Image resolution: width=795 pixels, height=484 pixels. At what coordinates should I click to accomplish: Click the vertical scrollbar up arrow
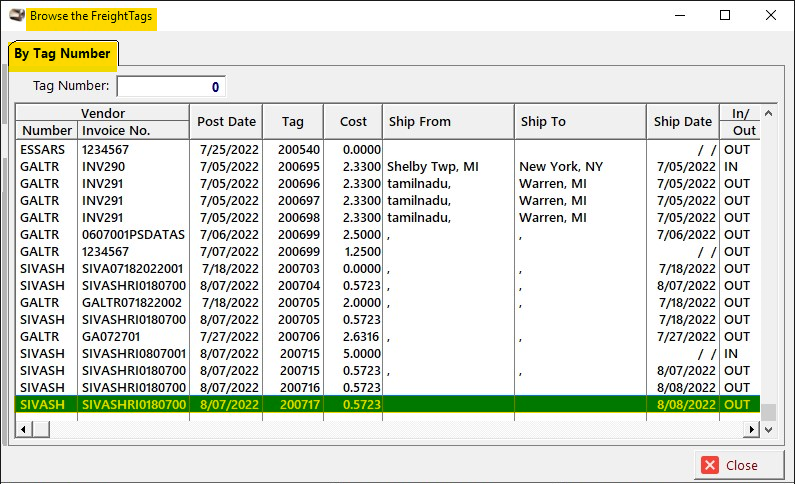point(769,114)
